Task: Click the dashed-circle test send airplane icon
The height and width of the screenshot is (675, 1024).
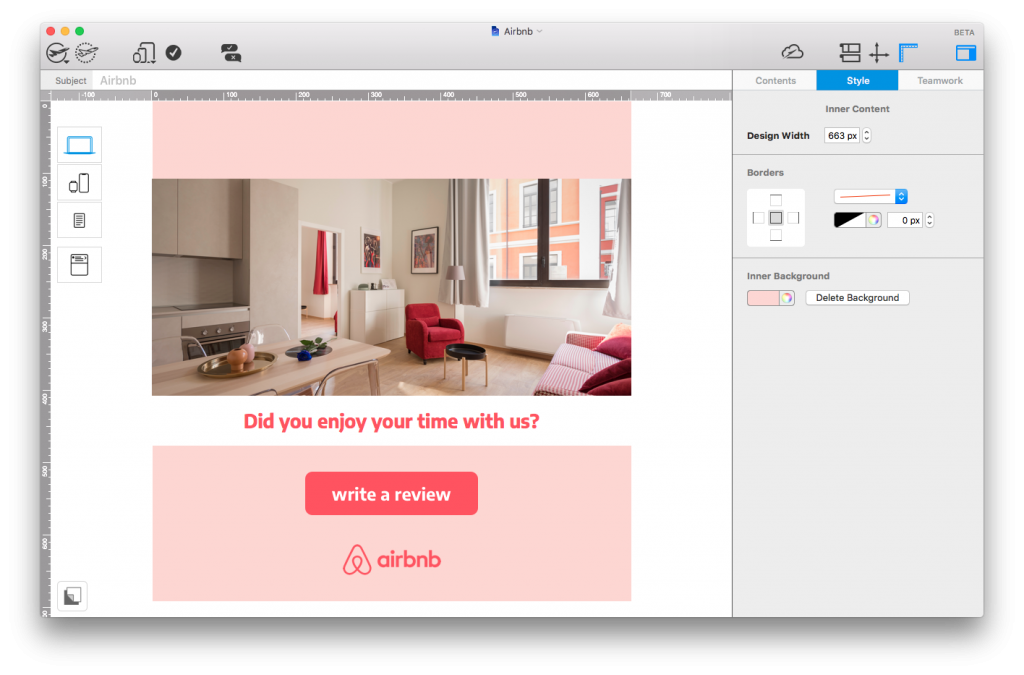Action: pyautogui.click(x=86, y=53)
